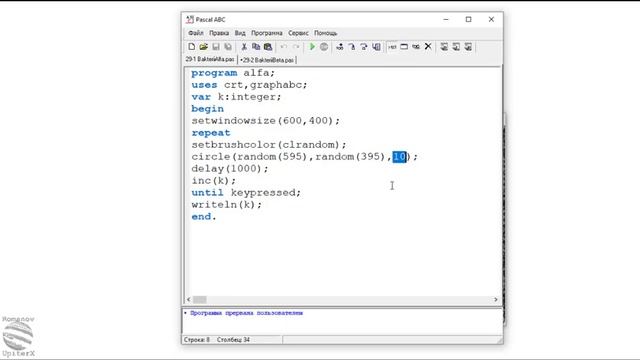This screenshot has height=360, width=640.
Task: Click the icon before the watch-expression icon
Action: [x=376, y=47]
